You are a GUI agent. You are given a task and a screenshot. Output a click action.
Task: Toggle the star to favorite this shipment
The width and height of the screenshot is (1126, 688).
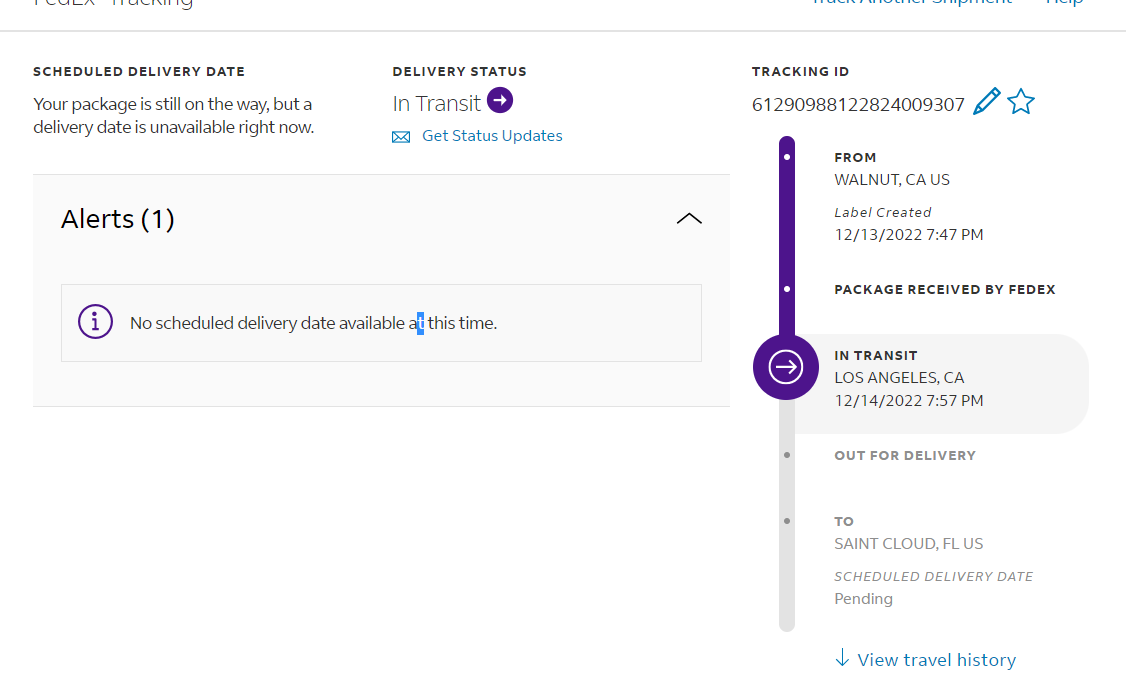click(1020, 102)
